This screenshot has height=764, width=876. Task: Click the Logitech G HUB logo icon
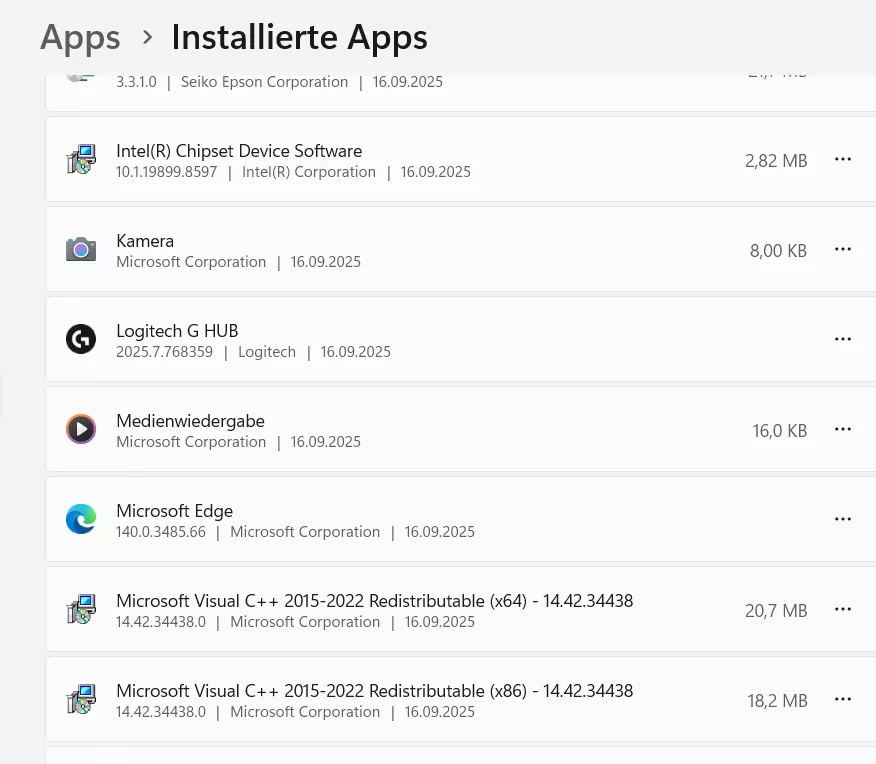point(81,339)
